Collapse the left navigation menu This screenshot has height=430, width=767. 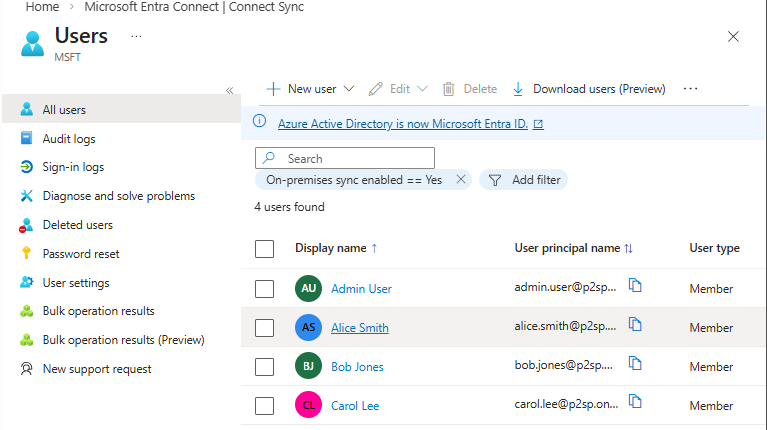[229, 90]
